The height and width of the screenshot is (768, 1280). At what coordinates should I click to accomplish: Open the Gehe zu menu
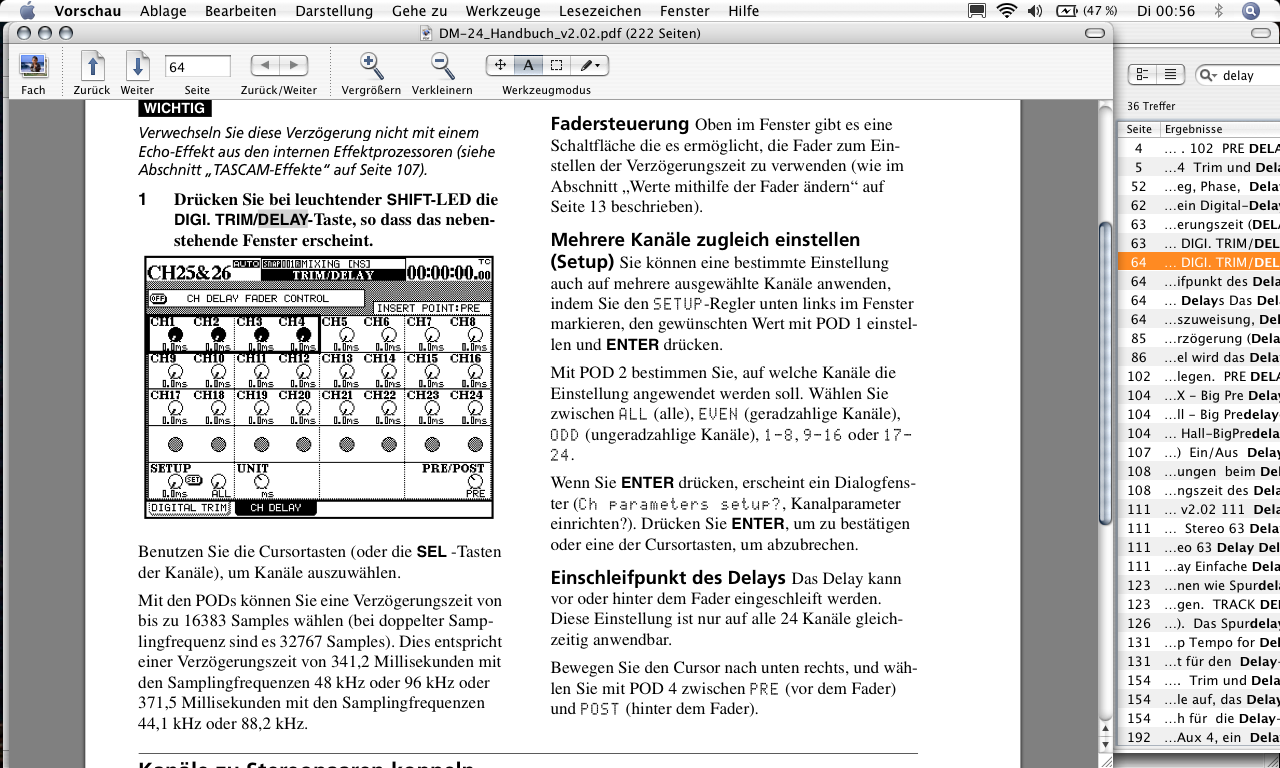coord(420,11)
